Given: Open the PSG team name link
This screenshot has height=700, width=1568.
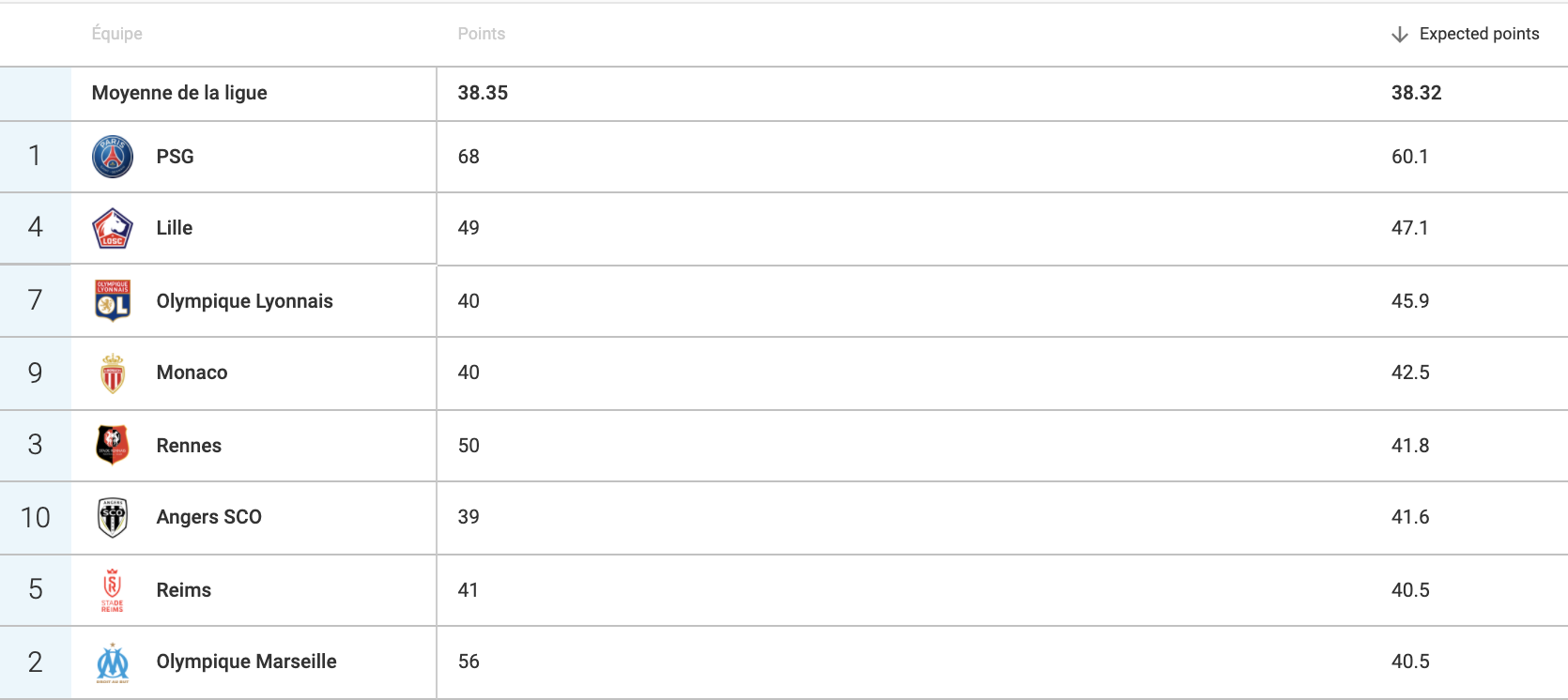Looking at the screenshot, I should coord(176,157).
